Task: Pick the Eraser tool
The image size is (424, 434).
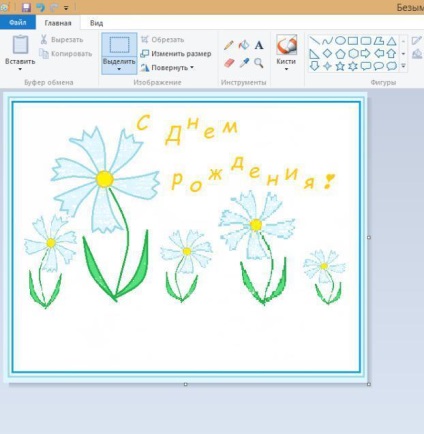Action: point(229,63)
